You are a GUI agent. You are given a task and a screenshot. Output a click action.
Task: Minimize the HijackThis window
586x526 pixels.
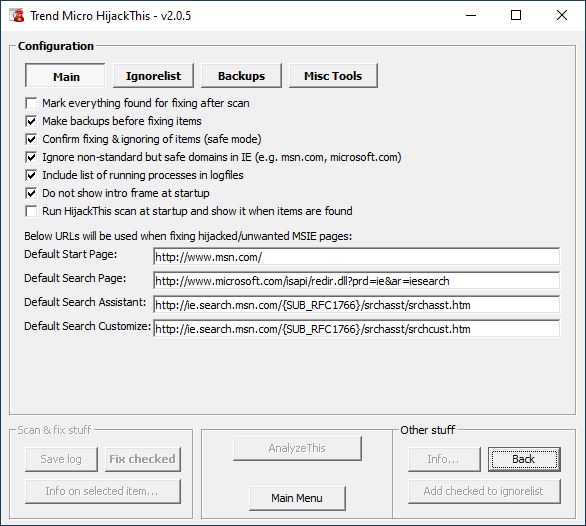click(x=471, y=15)
